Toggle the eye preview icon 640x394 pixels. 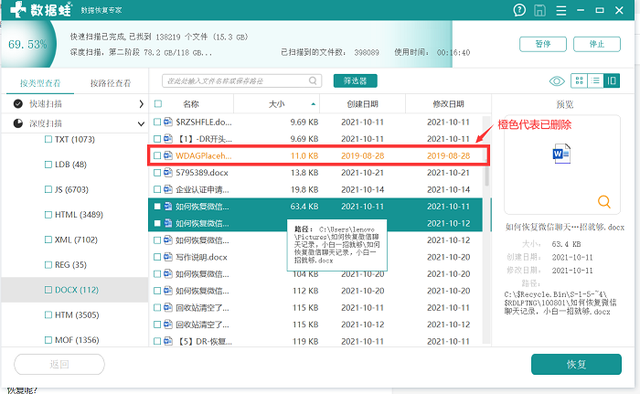(557, 81)
